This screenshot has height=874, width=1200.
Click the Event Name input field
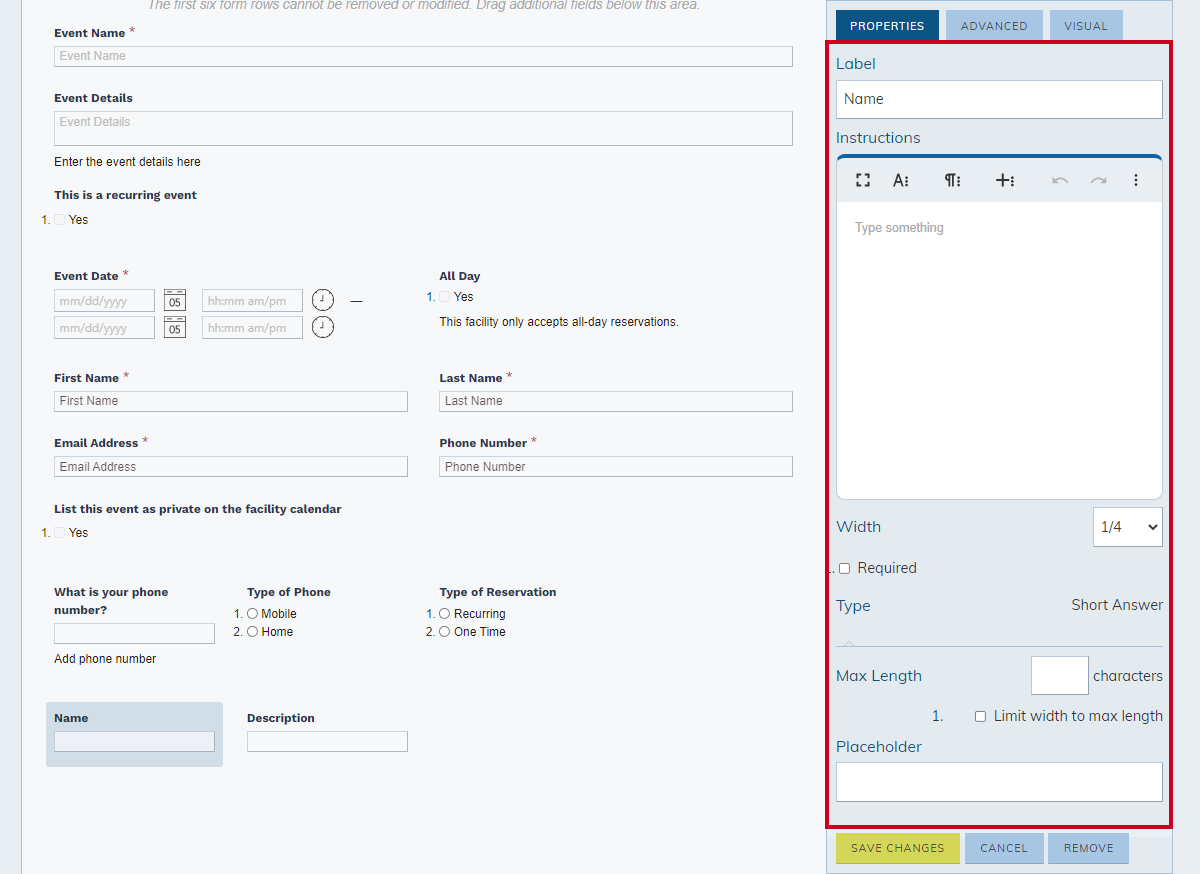coord(423,56)
